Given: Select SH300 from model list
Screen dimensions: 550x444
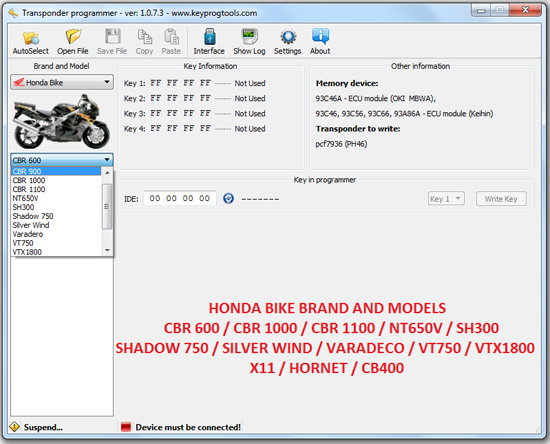Looking at the screenshot, I should click(x=56, y=207).
